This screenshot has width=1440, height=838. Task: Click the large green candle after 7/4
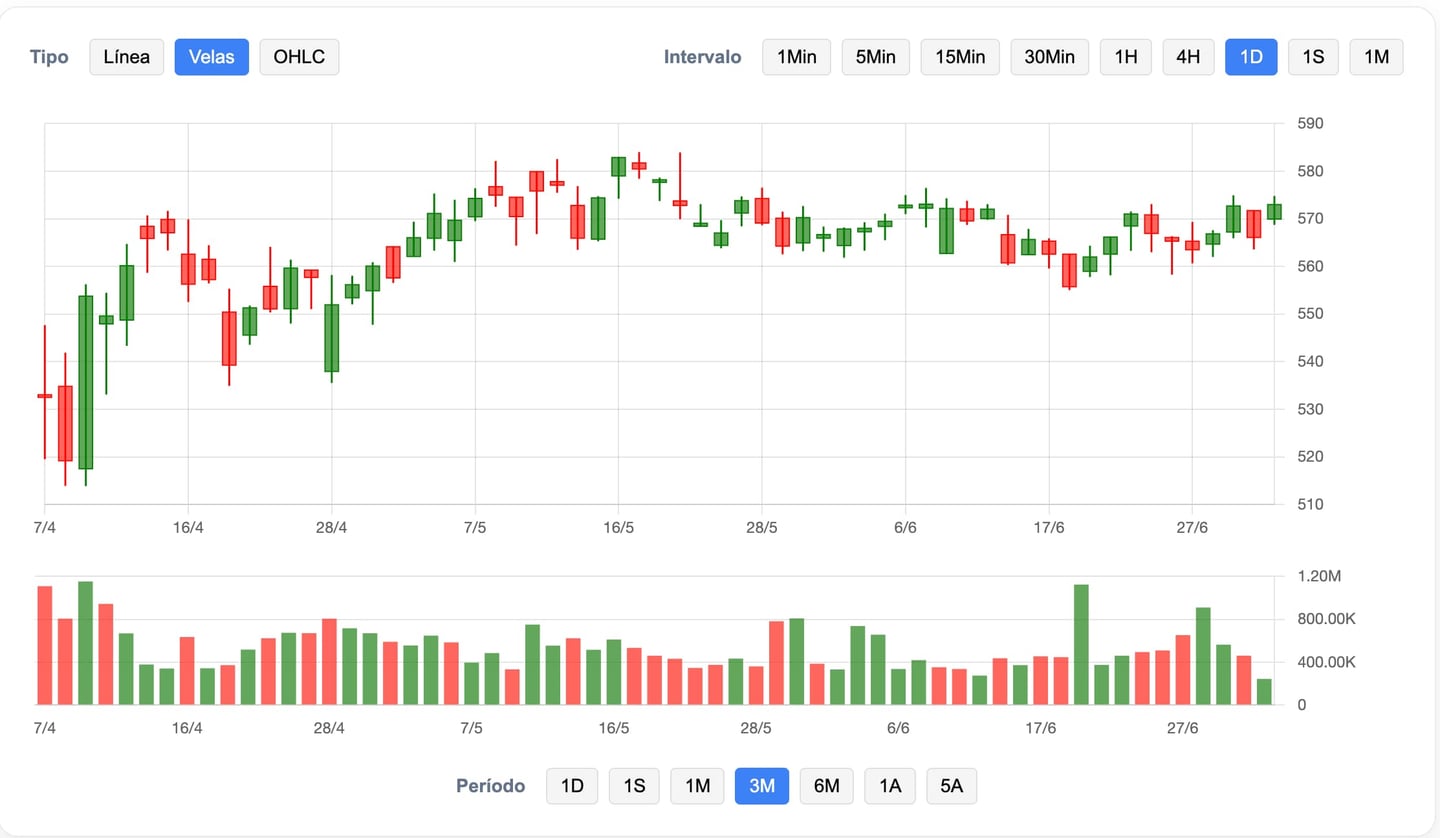(x=86, y=382)
